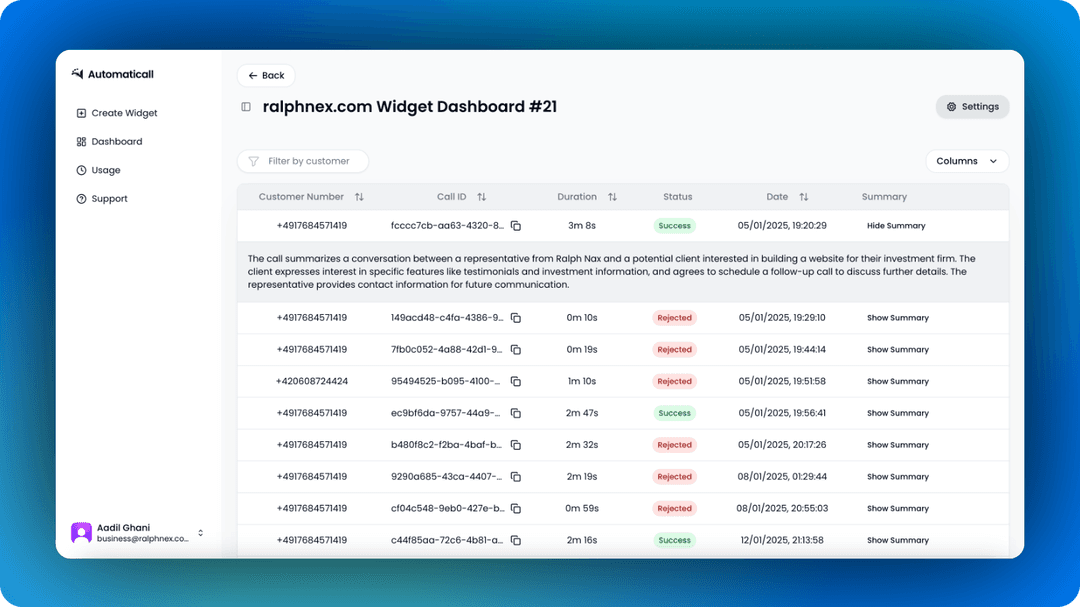The height and width of the screenshot is (607, 1080).
Task: Click the filter icon in the customer search field
Action: pos(252,161)
